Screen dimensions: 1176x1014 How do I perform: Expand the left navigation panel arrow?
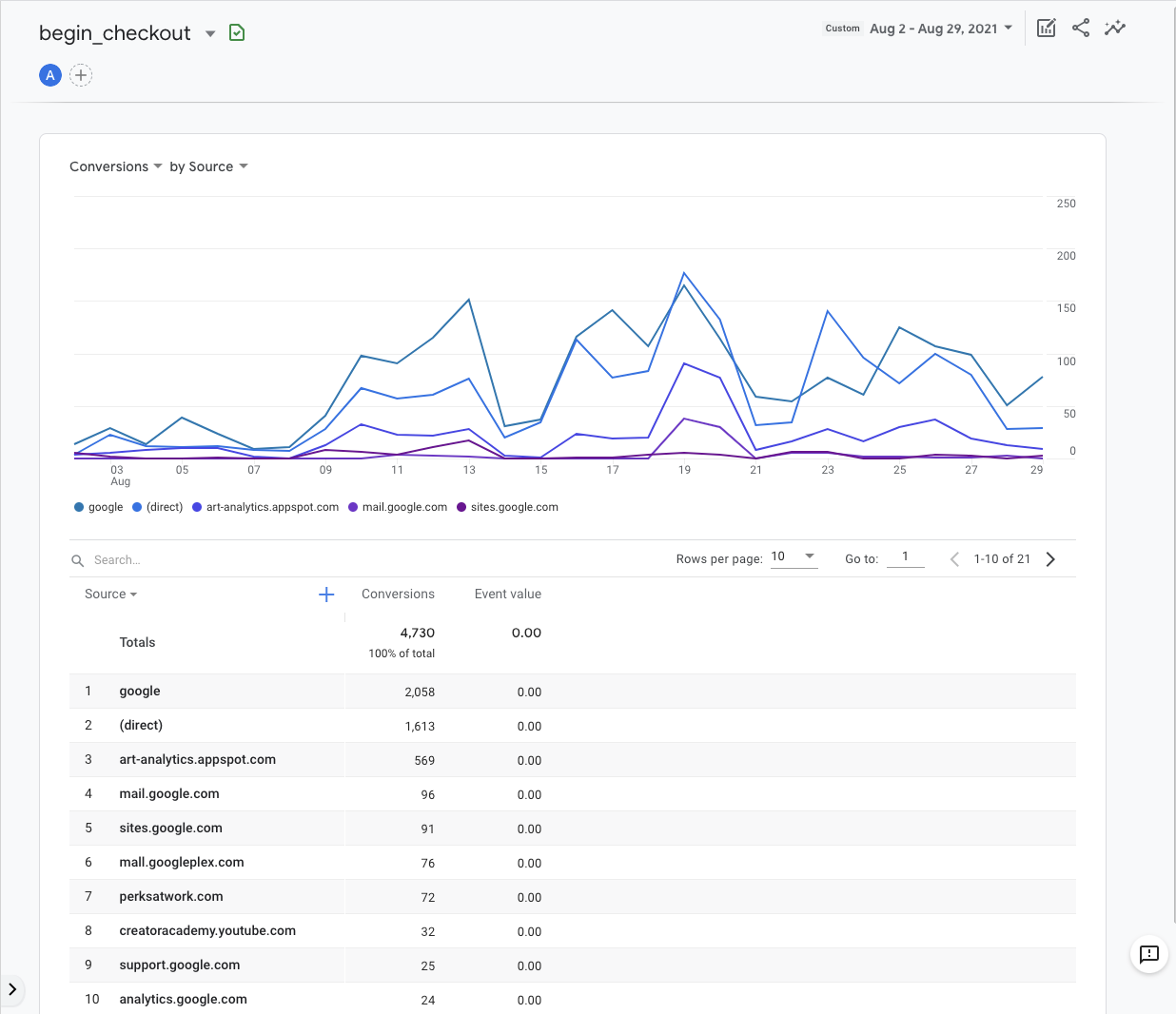click(x=12, y=989)
